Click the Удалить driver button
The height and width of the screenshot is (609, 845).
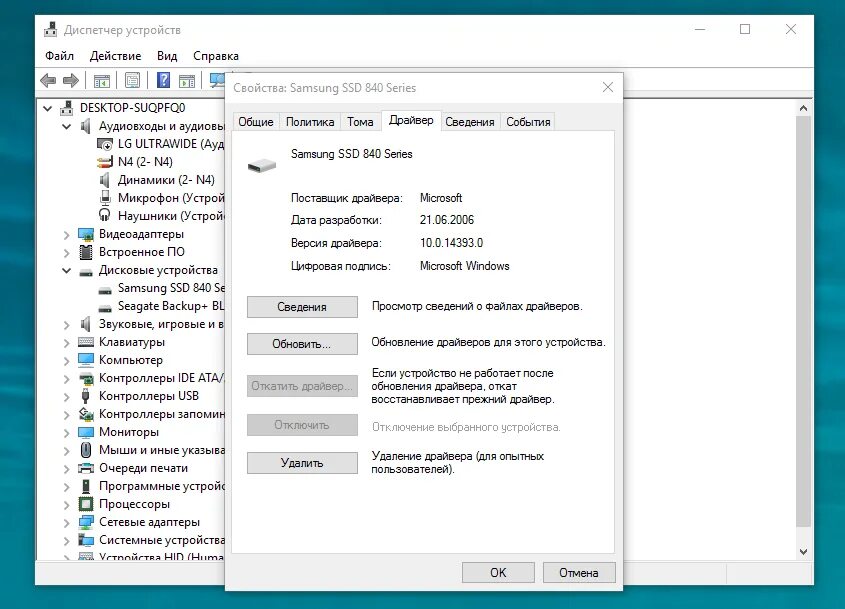(302, 463)
